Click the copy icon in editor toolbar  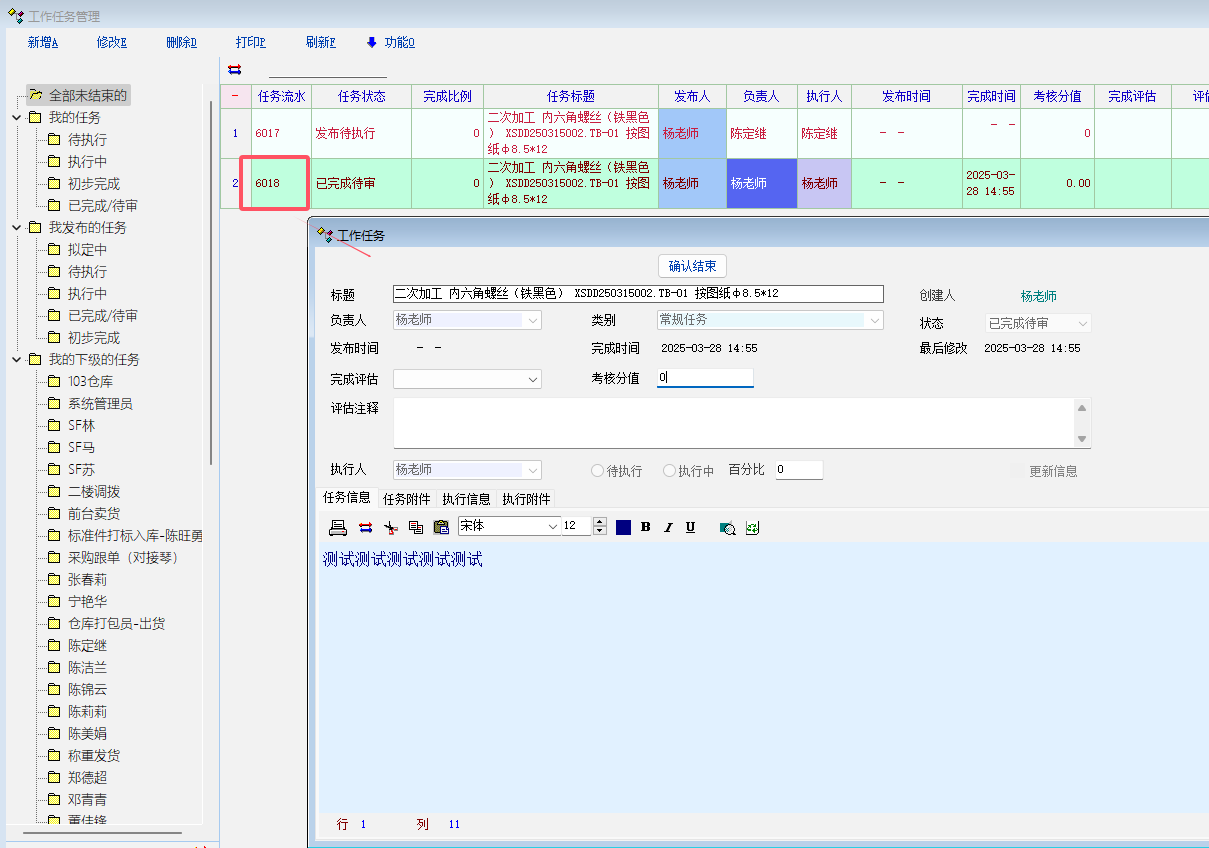(x=416, y=527)
